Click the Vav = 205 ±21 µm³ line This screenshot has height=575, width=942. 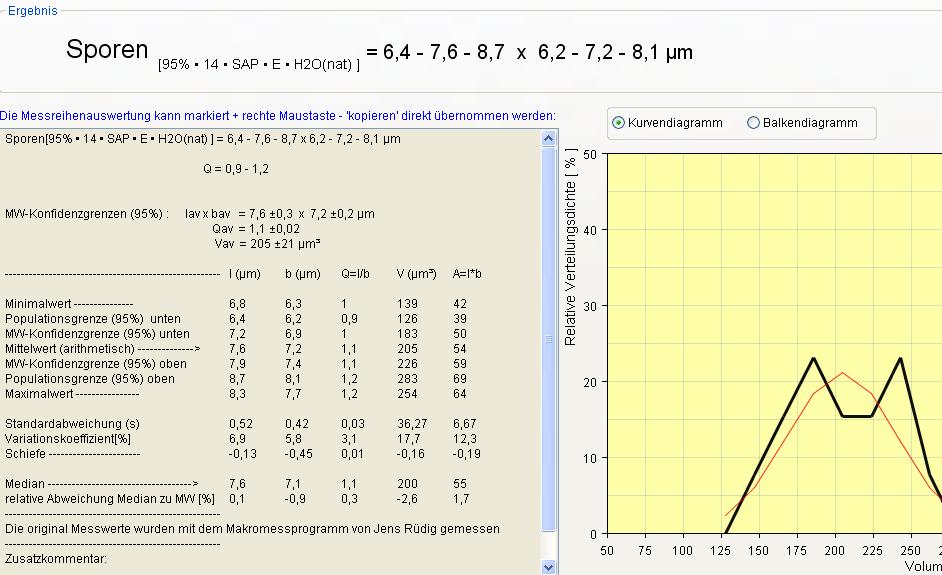[267, 244]
